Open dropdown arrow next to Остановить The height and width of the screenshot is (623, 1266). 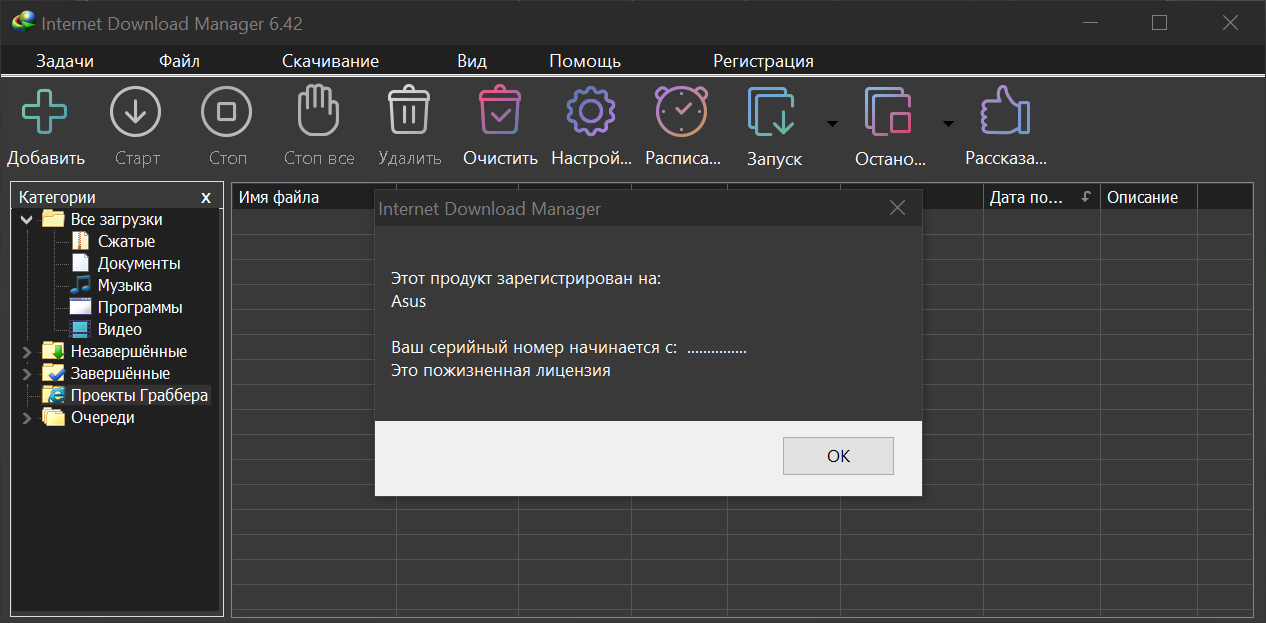click(x=948, y=124)
